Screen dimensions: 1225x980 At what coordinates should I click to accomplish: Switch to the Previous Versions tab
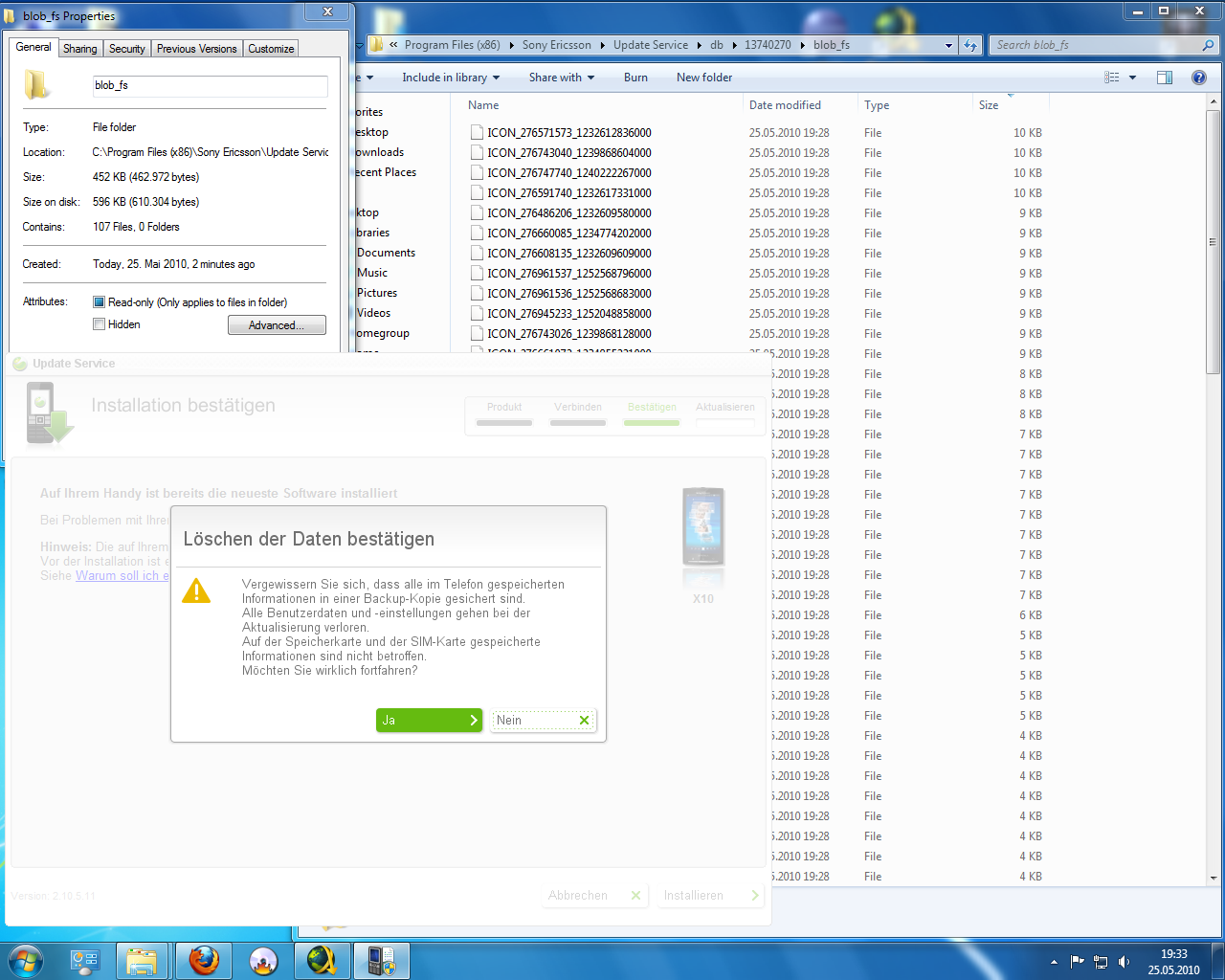[x=196, y=49]
